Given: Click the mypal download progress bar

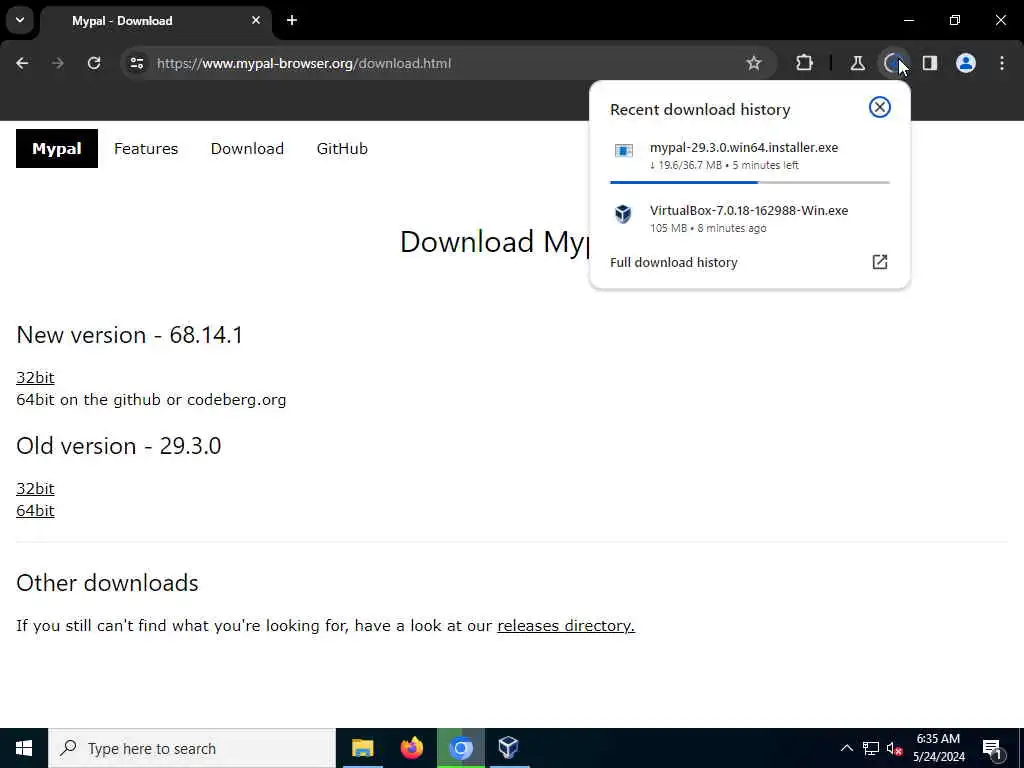Looking at the screenshot, I should pos(750,182).
